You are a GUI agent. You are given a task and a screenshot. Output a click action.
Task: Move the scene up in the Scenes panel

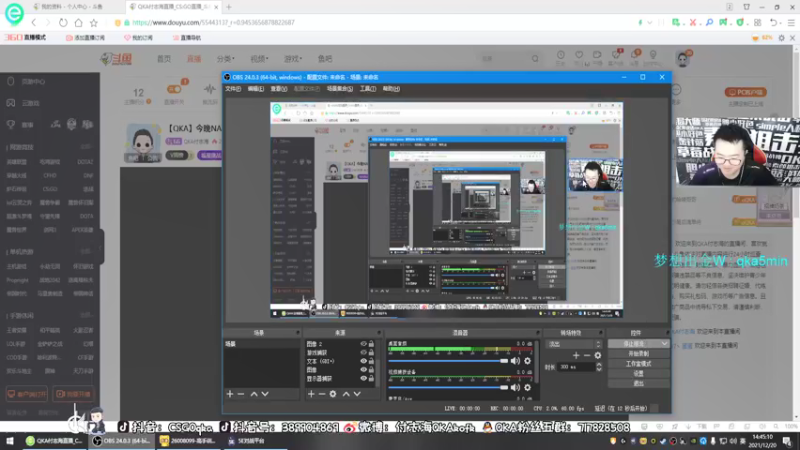tap(254, 394)
